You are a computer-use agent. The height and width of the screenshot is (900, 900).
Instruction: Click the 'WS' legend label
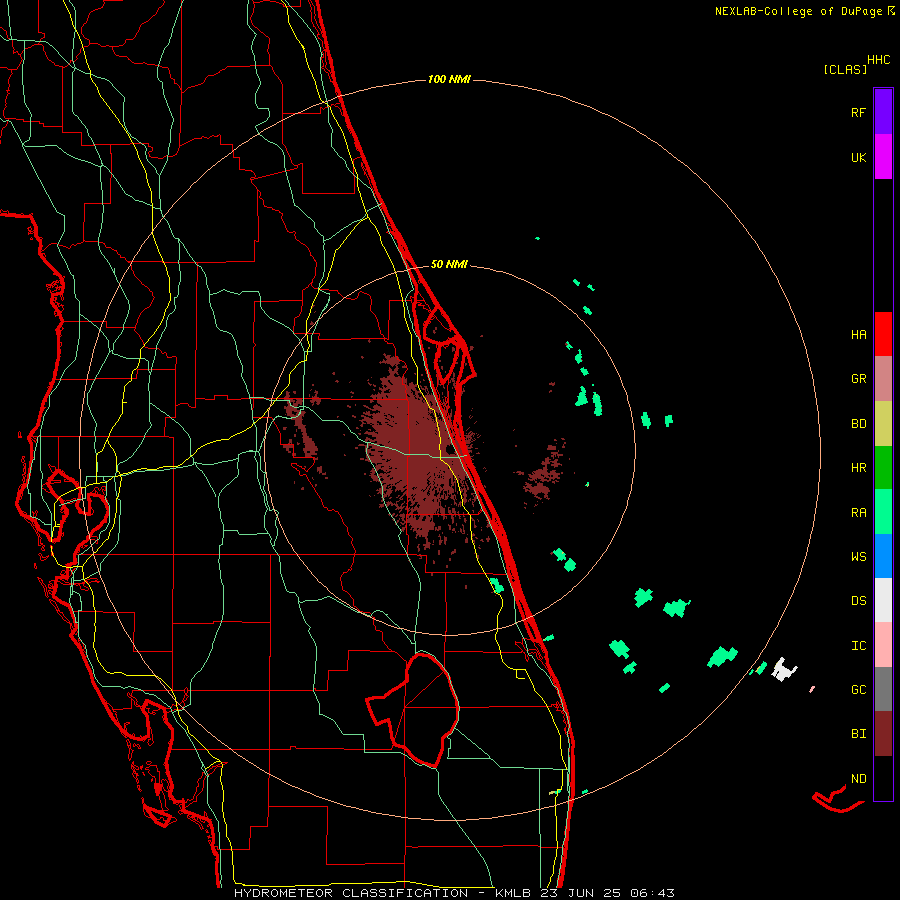click(859, 557)
